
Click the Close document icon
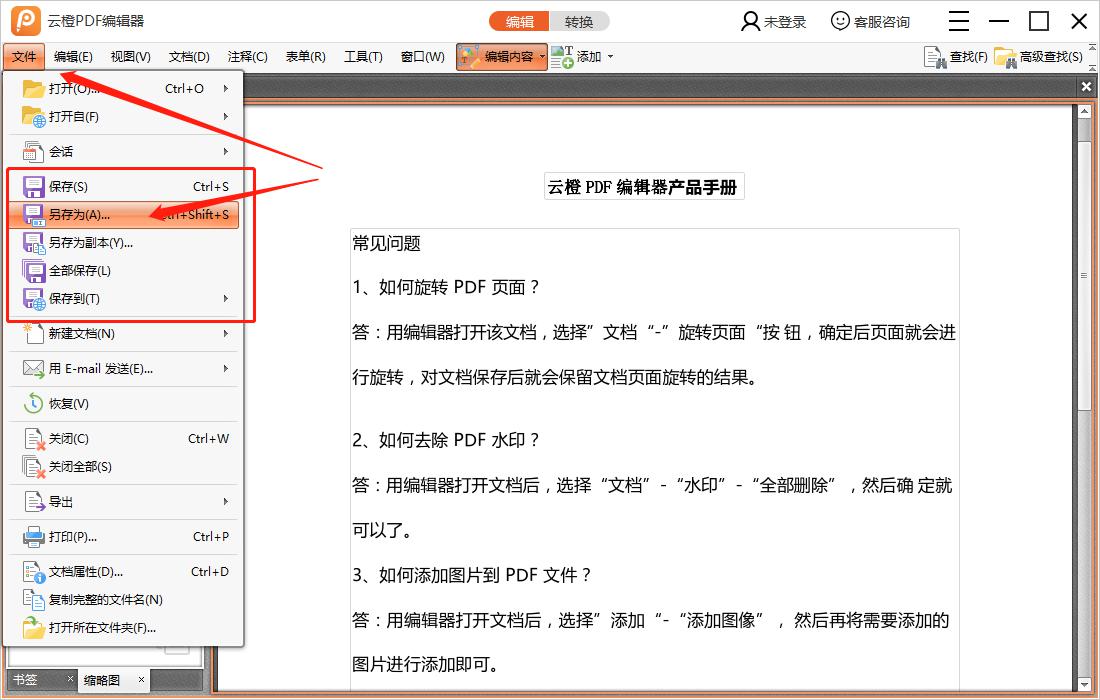(x=34, y=439)
